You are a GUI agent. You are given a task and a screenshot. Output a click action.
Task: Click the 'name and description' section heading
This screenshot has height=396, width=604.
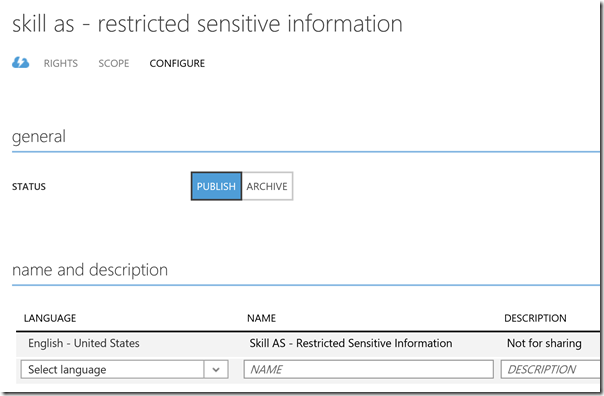90,270
